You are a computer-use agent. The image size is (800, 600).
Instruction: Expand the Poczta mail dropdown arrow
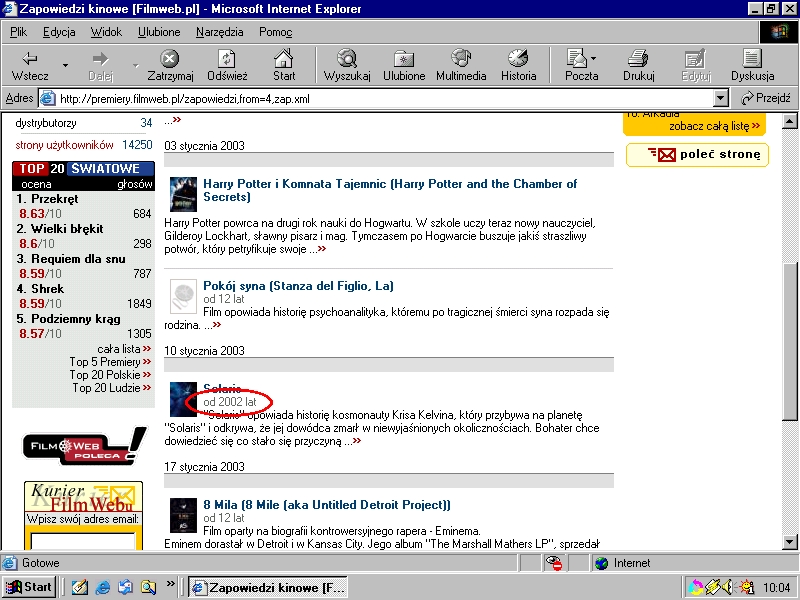click(593, 58)
